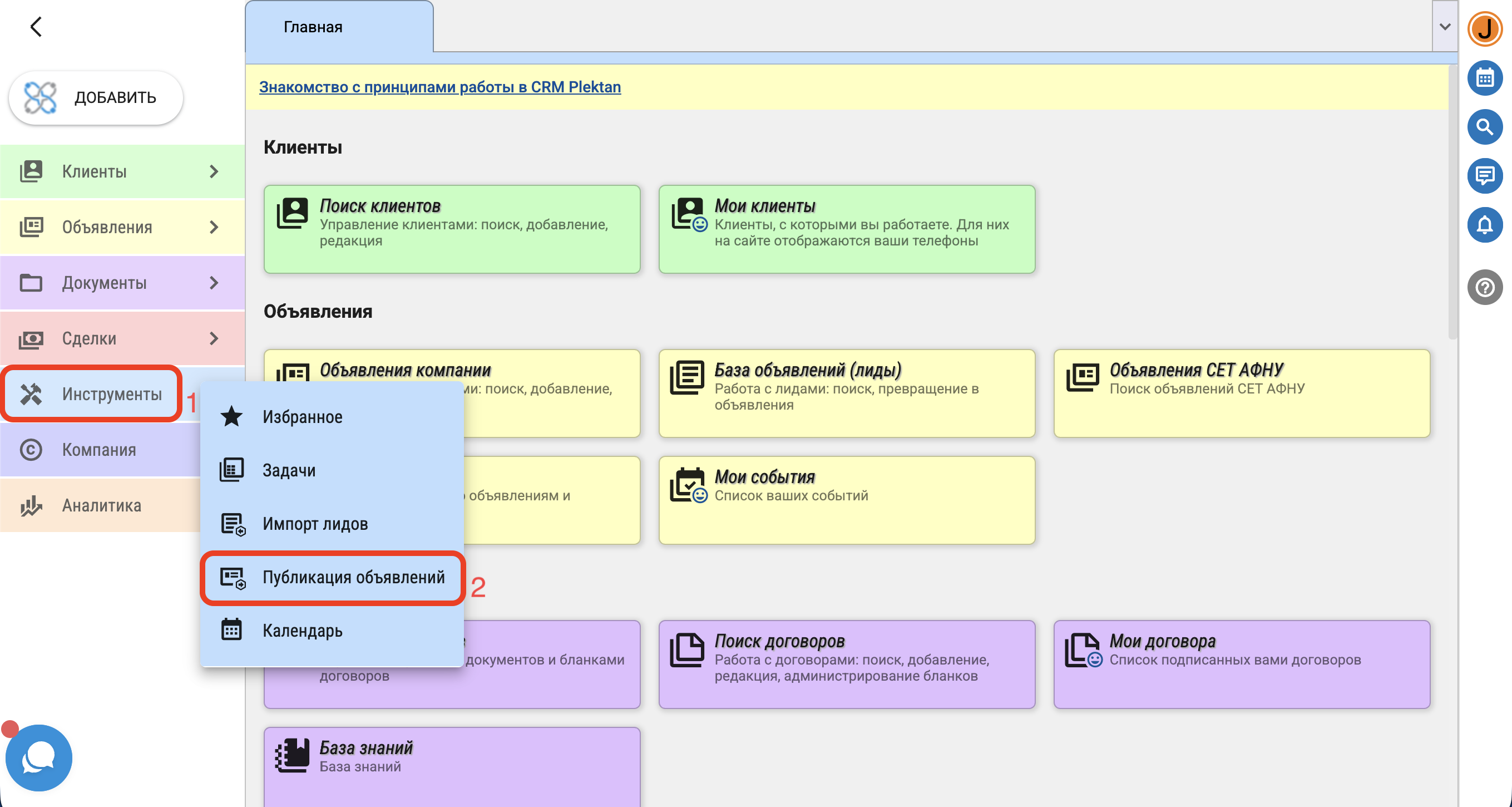
Task: Click the back arrow at top left
Action: 36,26
